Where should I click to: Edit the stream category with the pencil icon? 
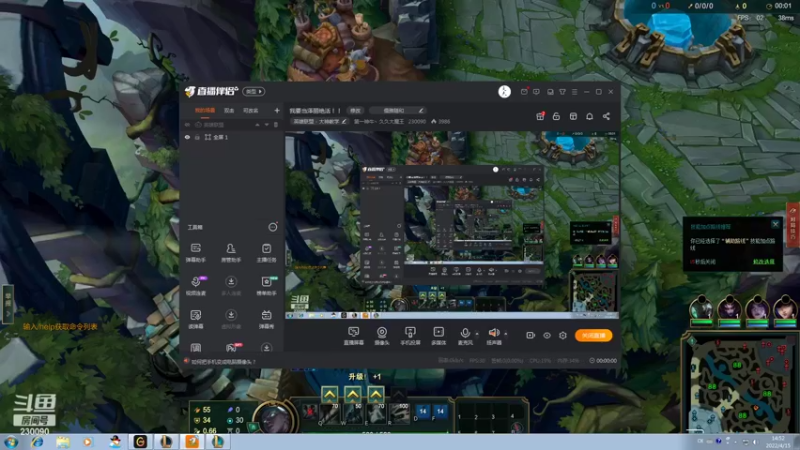[x=344, y=121]
